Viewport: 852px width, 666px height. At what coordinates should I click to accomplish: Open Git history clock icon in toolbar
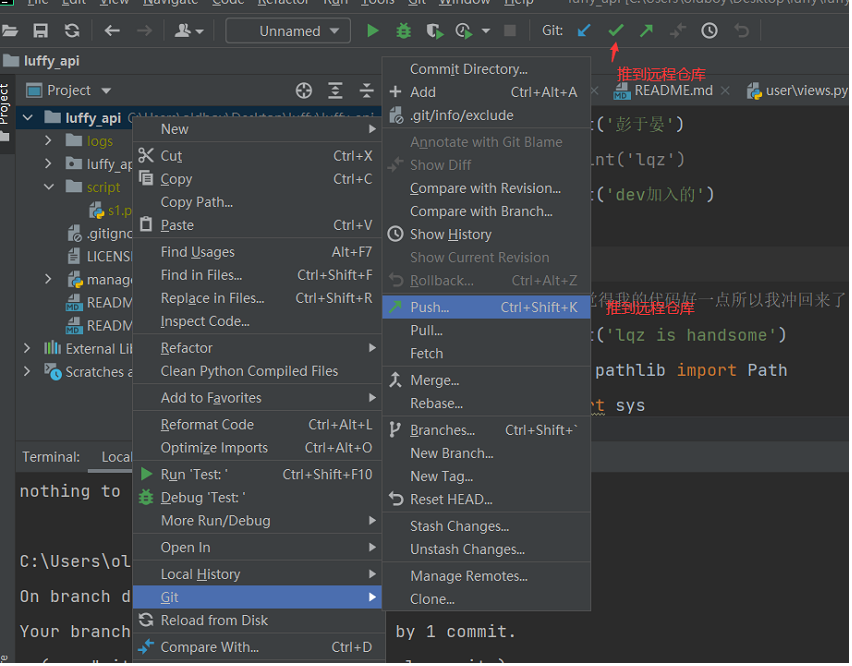click(x=709, y=31)
